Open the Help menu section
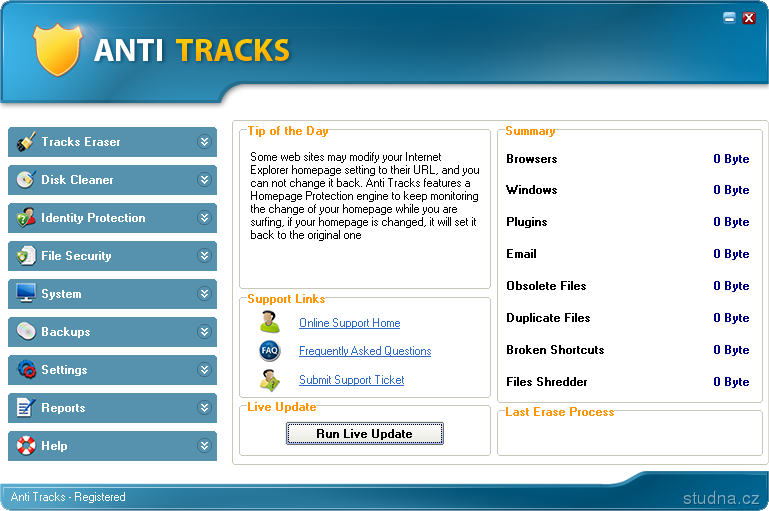 [x=112, y=445]
